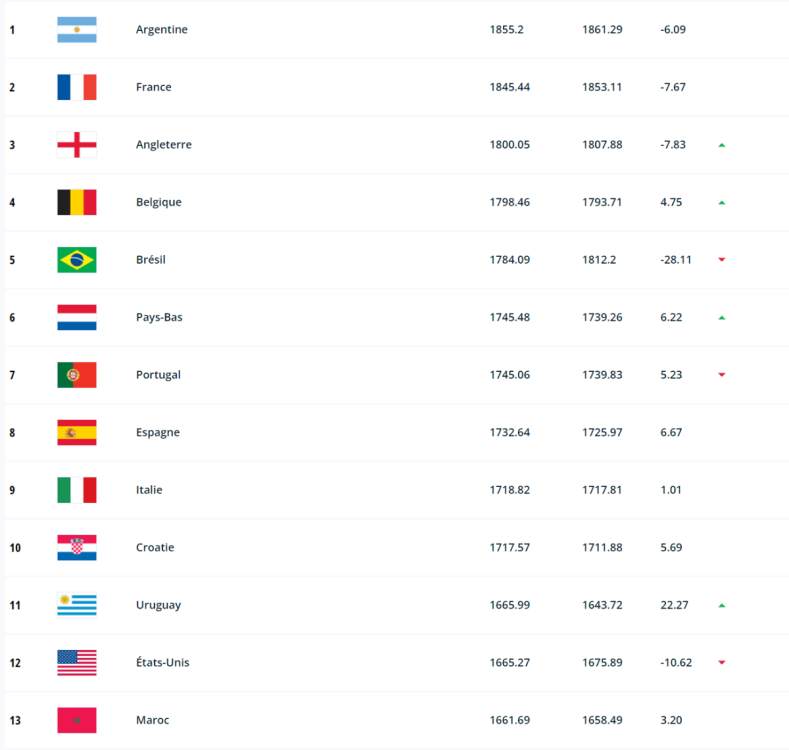Click the Uruguay flag icon
Image resolution: width=789 pixels, height=750 pixels.
coord(77,605)
